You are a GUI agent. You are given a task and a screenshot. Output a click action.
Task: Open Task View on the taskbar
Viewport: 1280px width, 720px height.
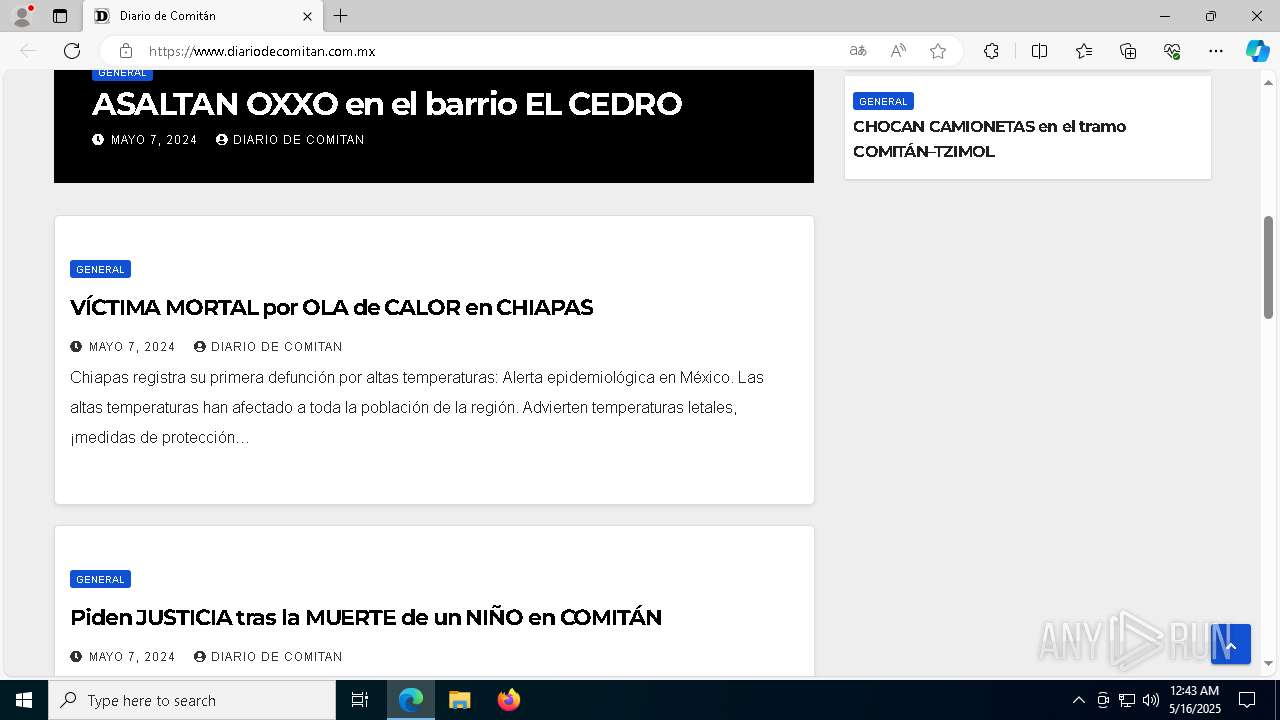[x=360, y=700]
